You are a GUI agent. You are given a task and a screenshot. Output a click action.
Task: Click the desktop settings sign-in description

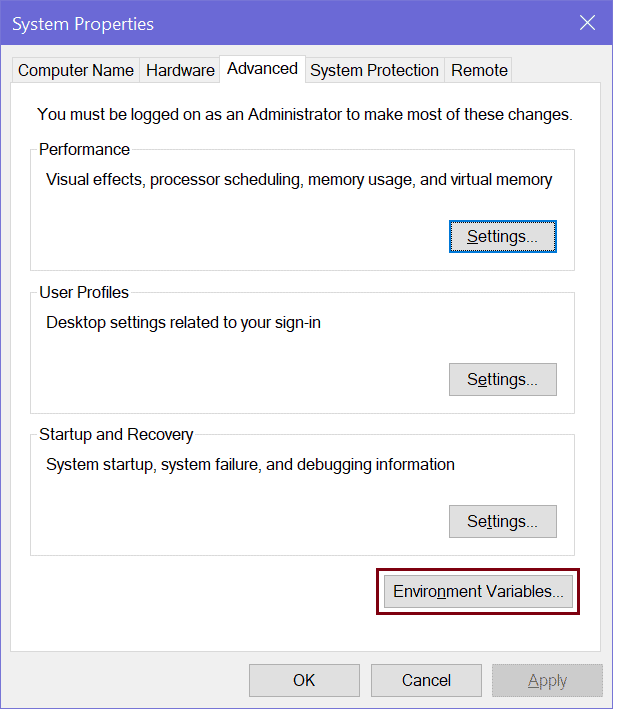point(183,323)
